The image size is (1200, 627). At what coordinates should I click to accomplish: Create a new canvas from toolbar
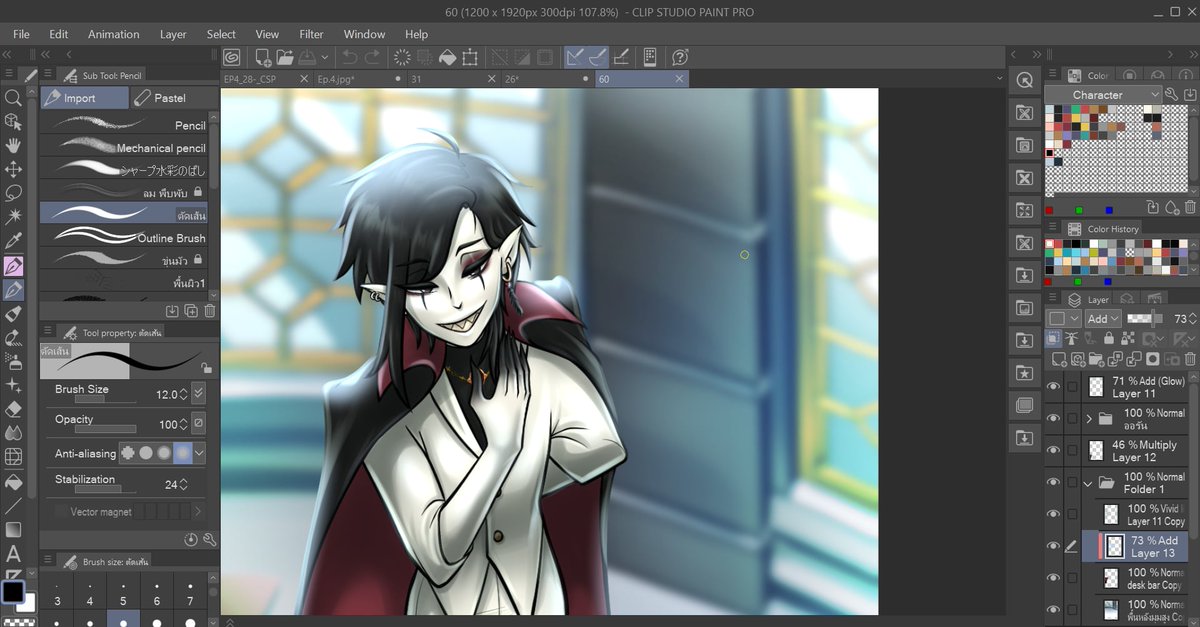point(263,57)
